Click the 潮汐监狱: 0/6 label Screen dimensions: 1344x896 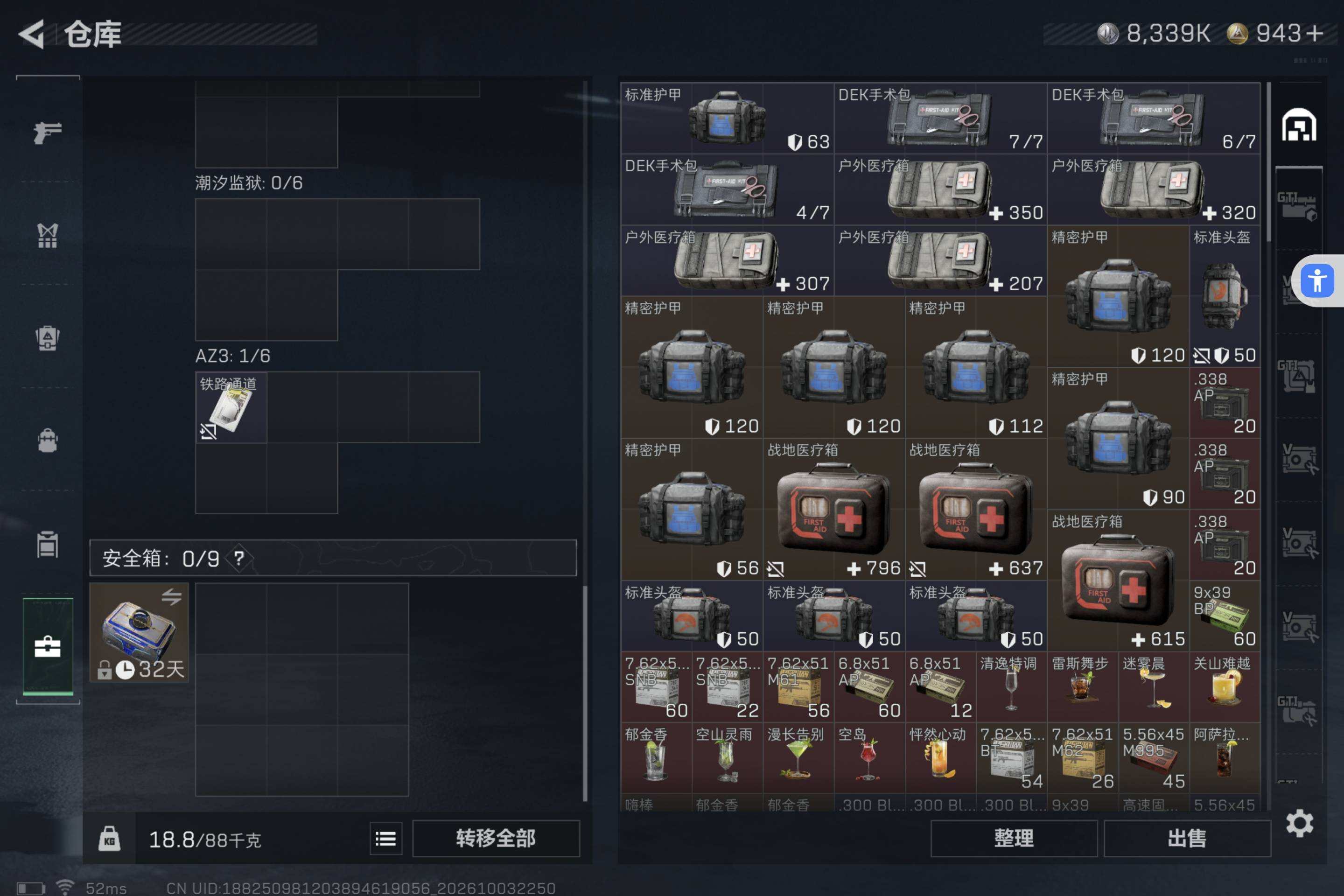click(249, 183)
